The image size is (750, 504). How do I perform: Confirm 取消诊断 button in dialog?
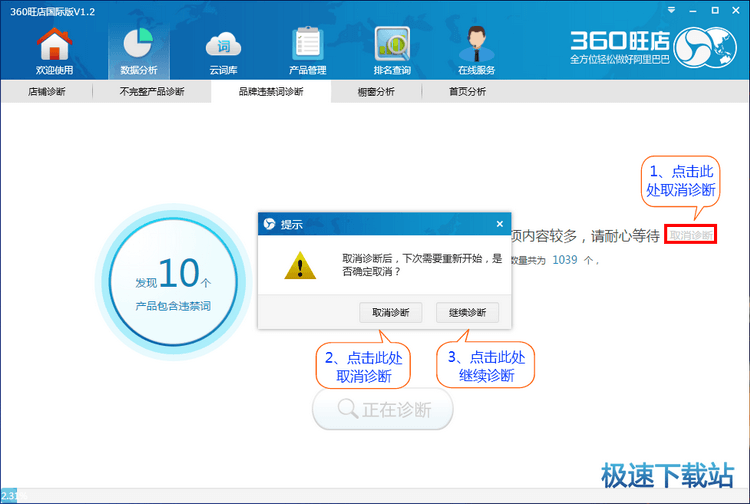coord(391,313)
